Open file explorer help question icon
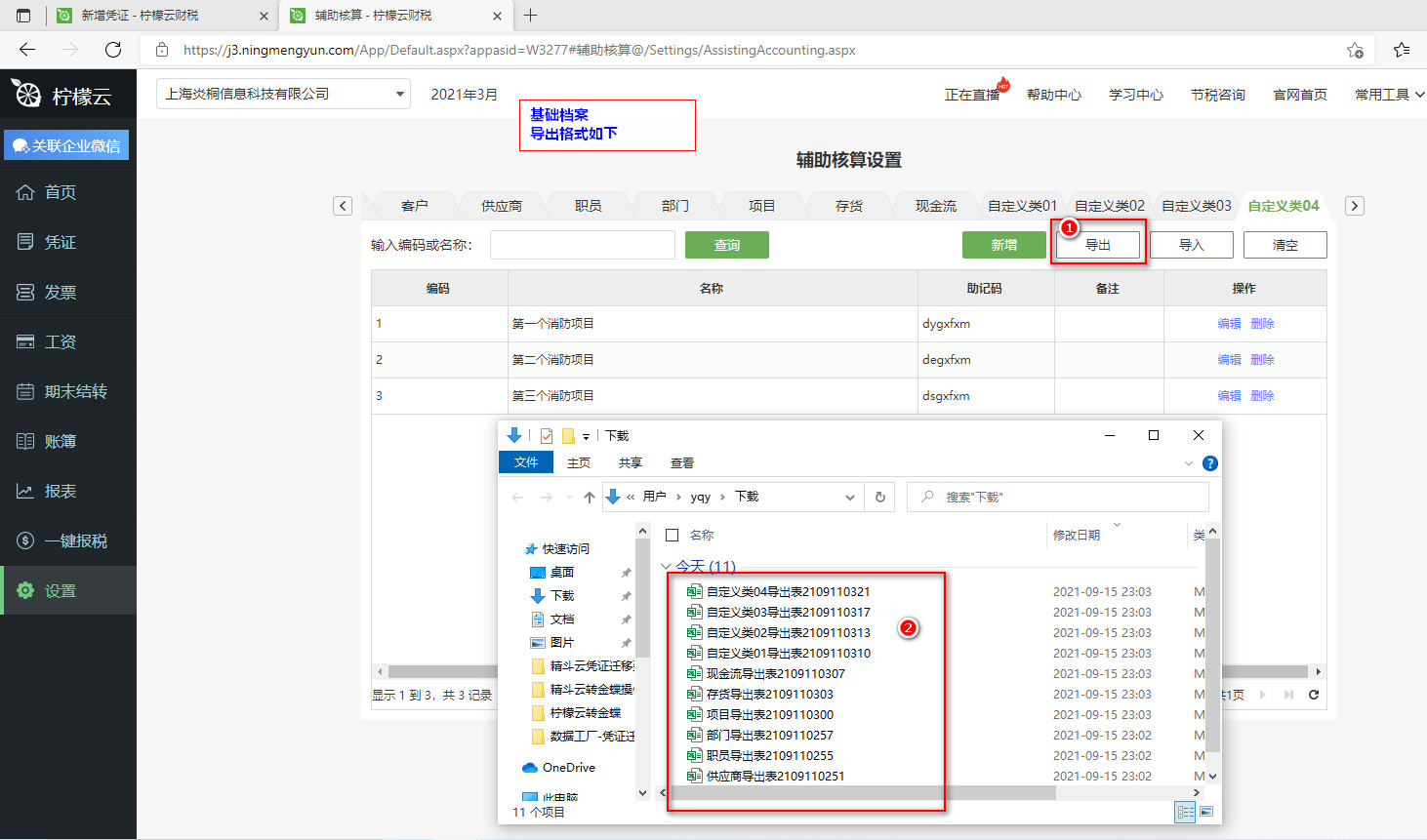The width and height of the screenshot is (1427, 840). (1209, 463)
